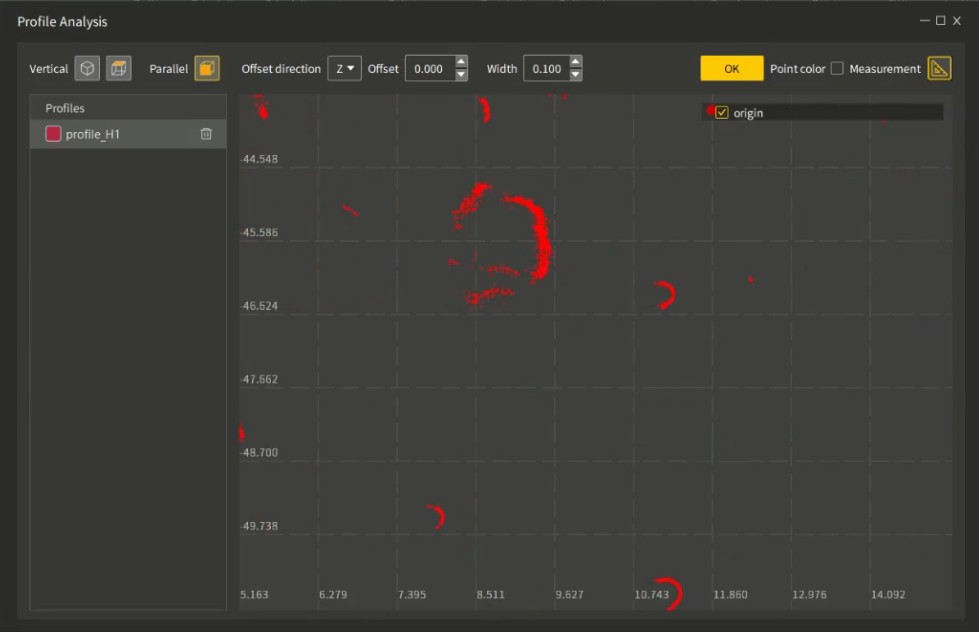This screenshot has height=632, width=979.
Task: Uncheck the origin legend checkbox
Action: (722, 112)
